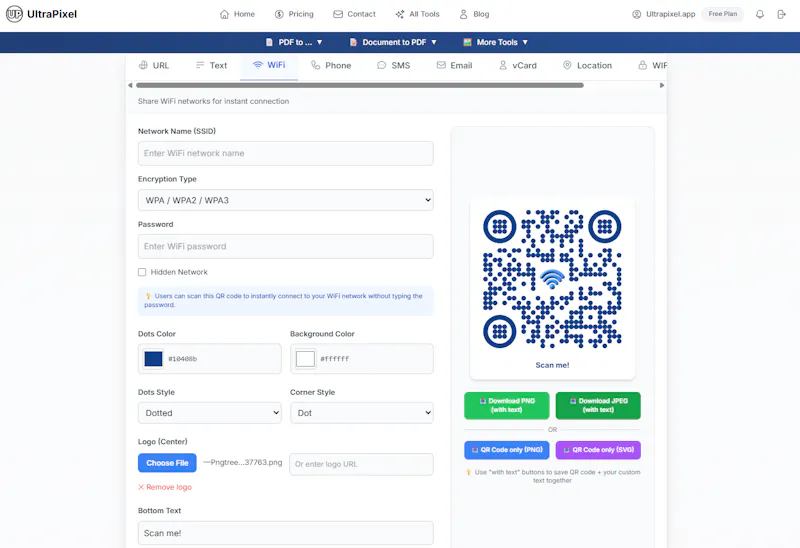This screenshot has width=800, height=548.
Task: Click the Ultrapixel.app account name
Action: pyautogui.click(x=670, y=14)
